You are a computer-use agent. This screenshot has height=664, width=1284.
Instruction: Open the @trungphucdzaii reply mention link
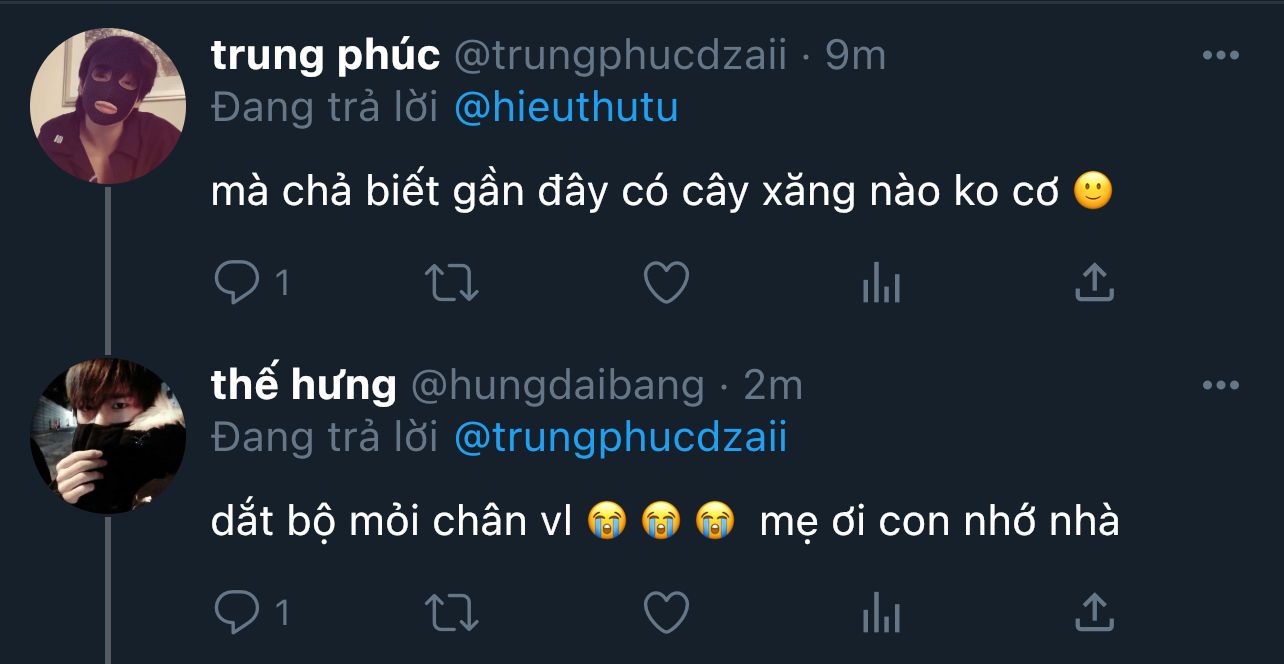coord(620,436)
